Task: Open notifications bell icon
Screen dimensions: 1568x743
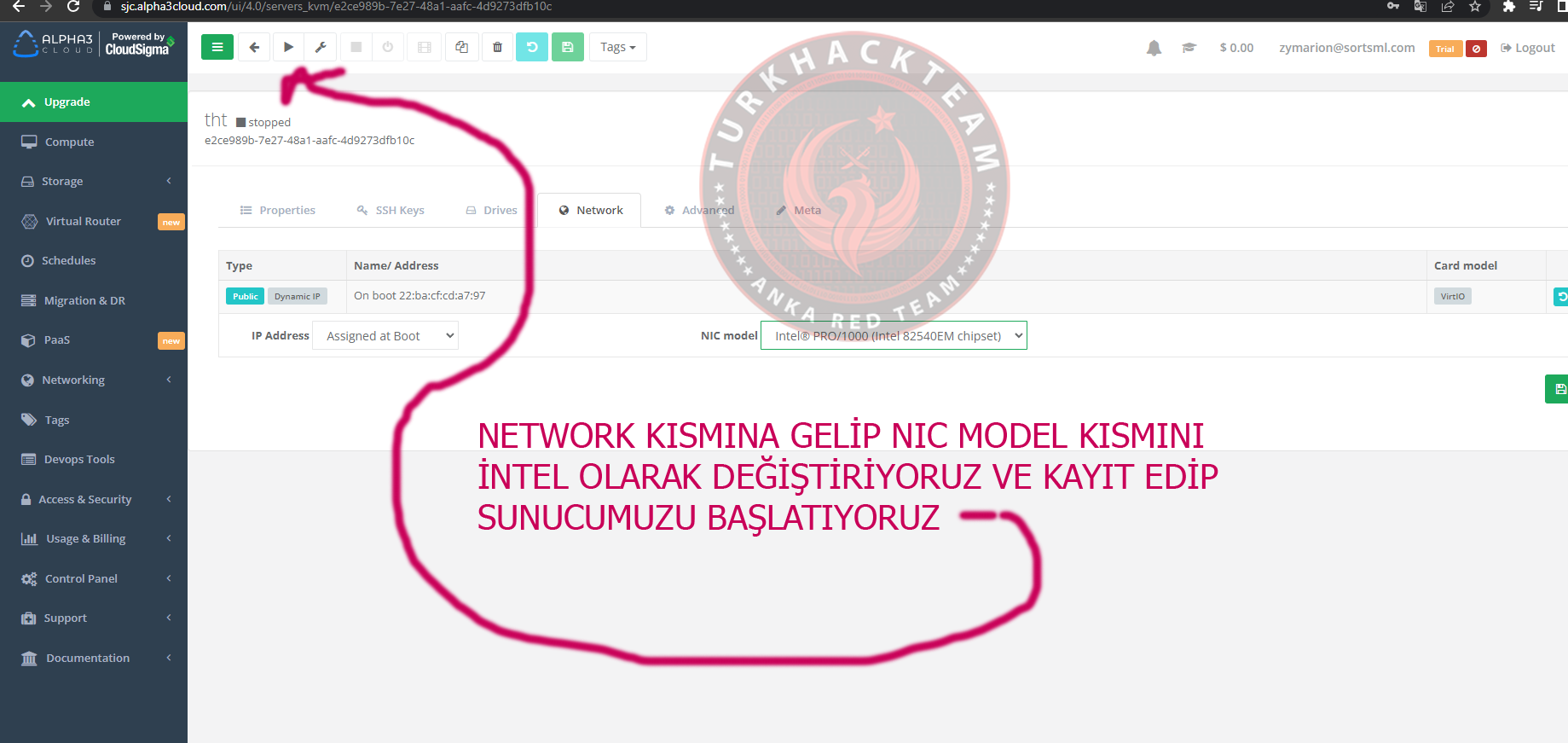Action: click(1154, 48)
